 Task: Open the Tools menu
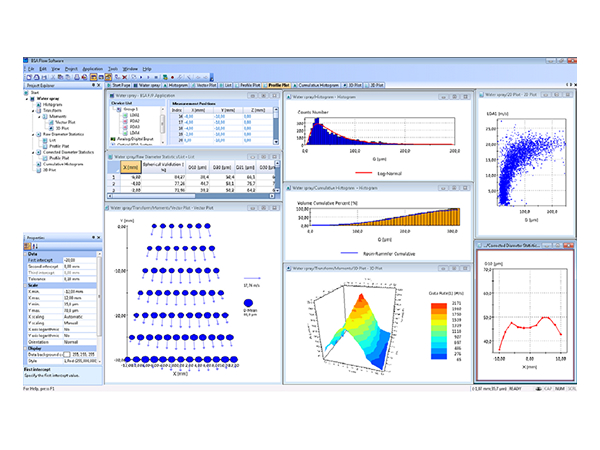point(113,68)
